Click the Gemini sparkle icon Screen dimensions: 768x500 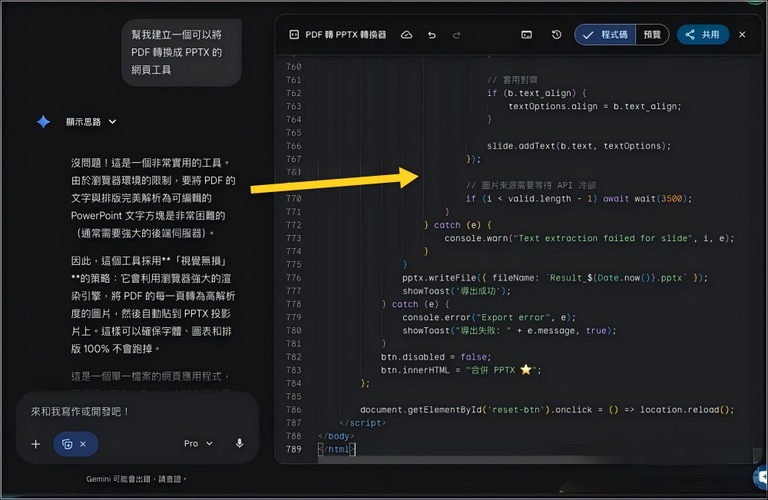(43, 121)
